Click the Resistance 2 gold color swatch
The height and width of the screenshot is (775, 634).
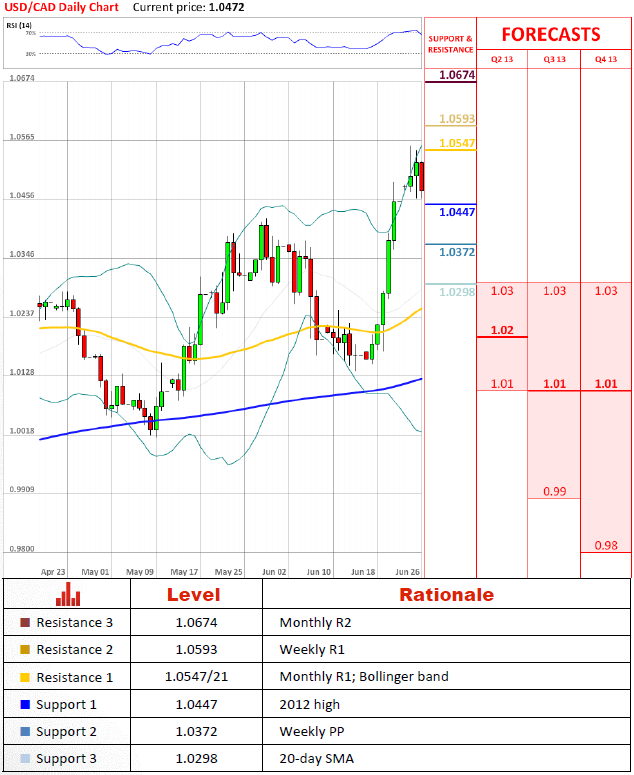[x=25, y=649]
